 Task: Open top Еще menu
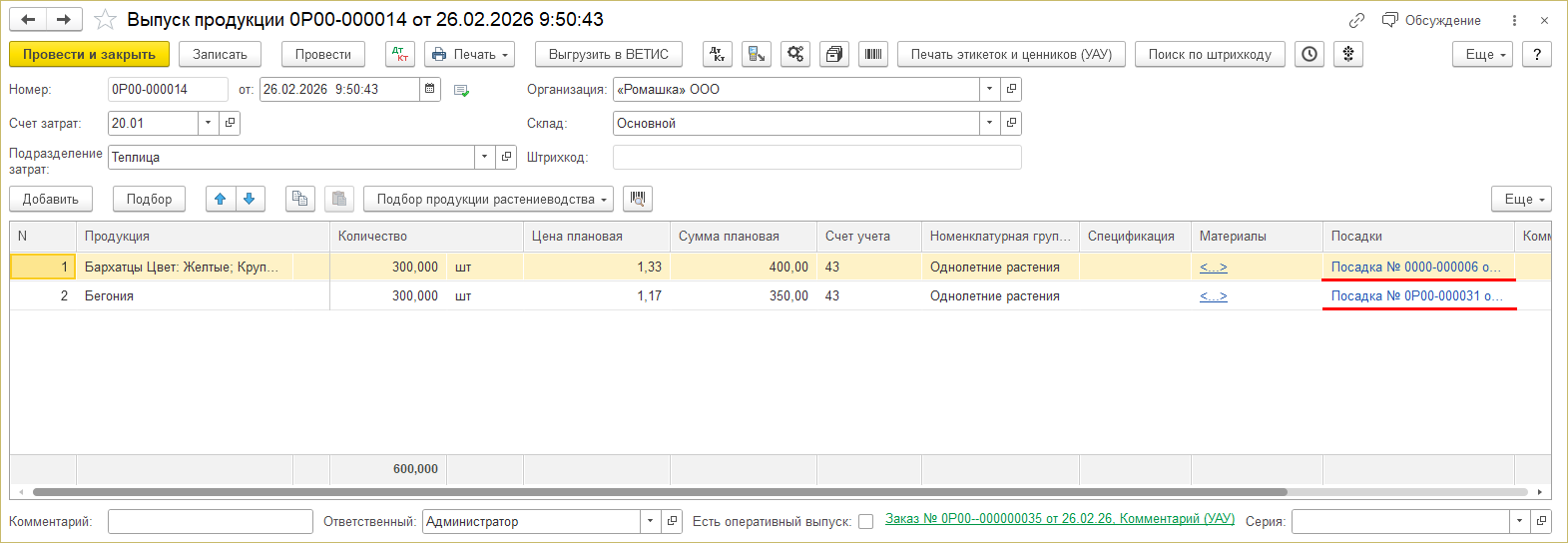tap(1483, 54)
